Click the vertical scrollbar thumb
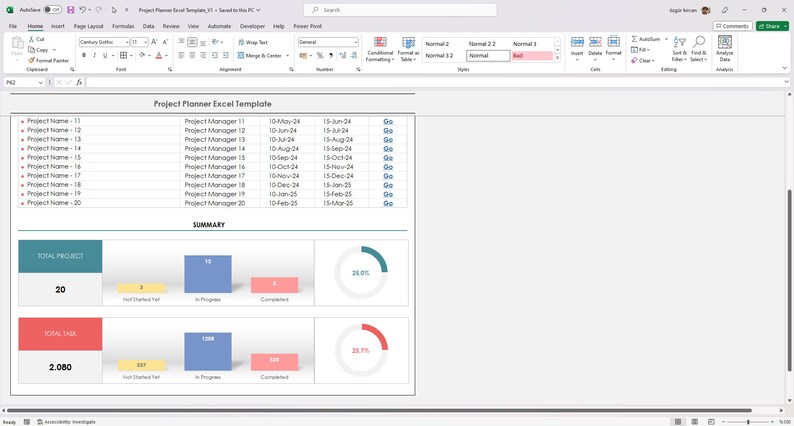 (x=789, y=281)
